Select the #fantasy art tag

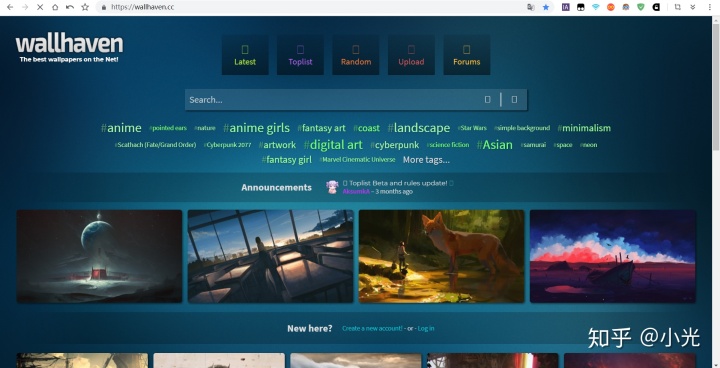pyautogui.click(x=321, y=128)
